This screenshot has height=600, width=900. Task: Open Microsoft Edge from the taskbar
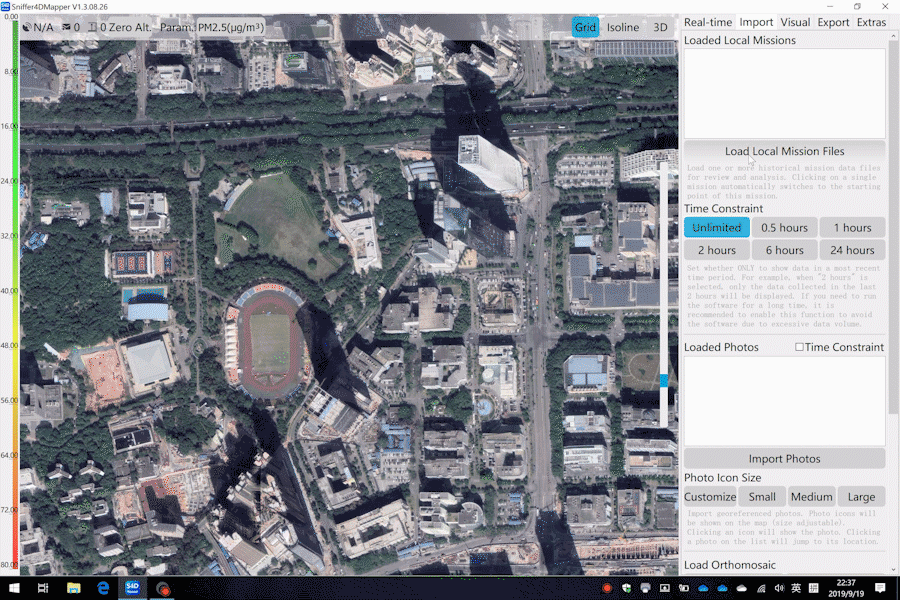point(101,588)
